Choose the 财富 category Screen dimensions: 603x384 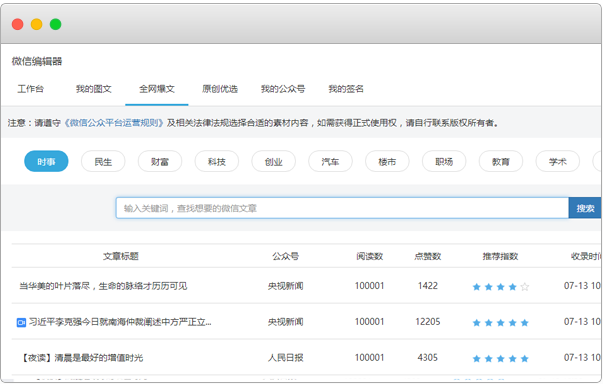160,161
